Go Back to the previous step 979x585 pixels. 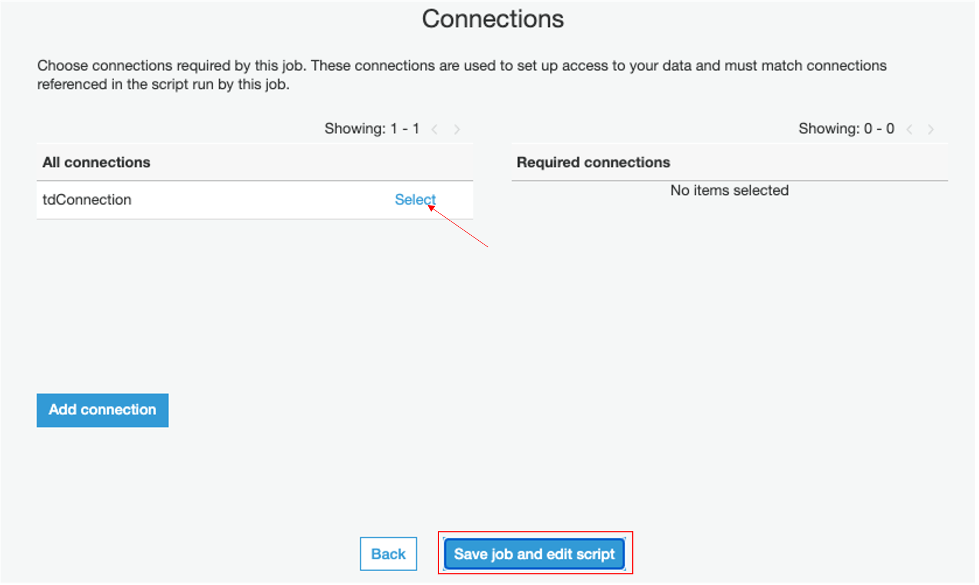[388, 554]
